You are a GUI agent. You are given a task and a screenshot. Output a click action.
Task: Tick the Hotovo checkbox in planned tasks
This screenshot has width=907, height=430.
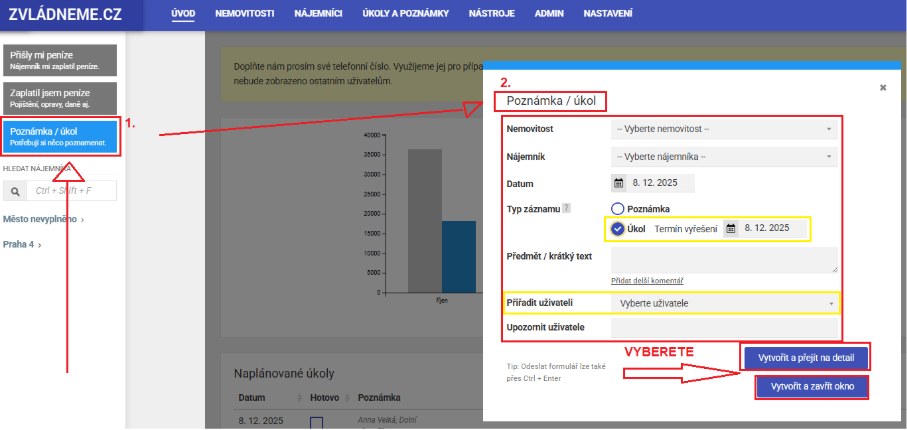coord(316,423)
